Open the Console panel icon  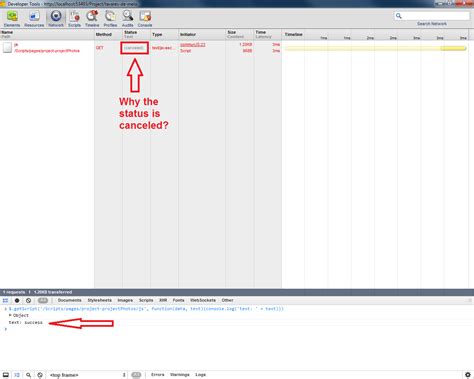click(x=145, y=19)
